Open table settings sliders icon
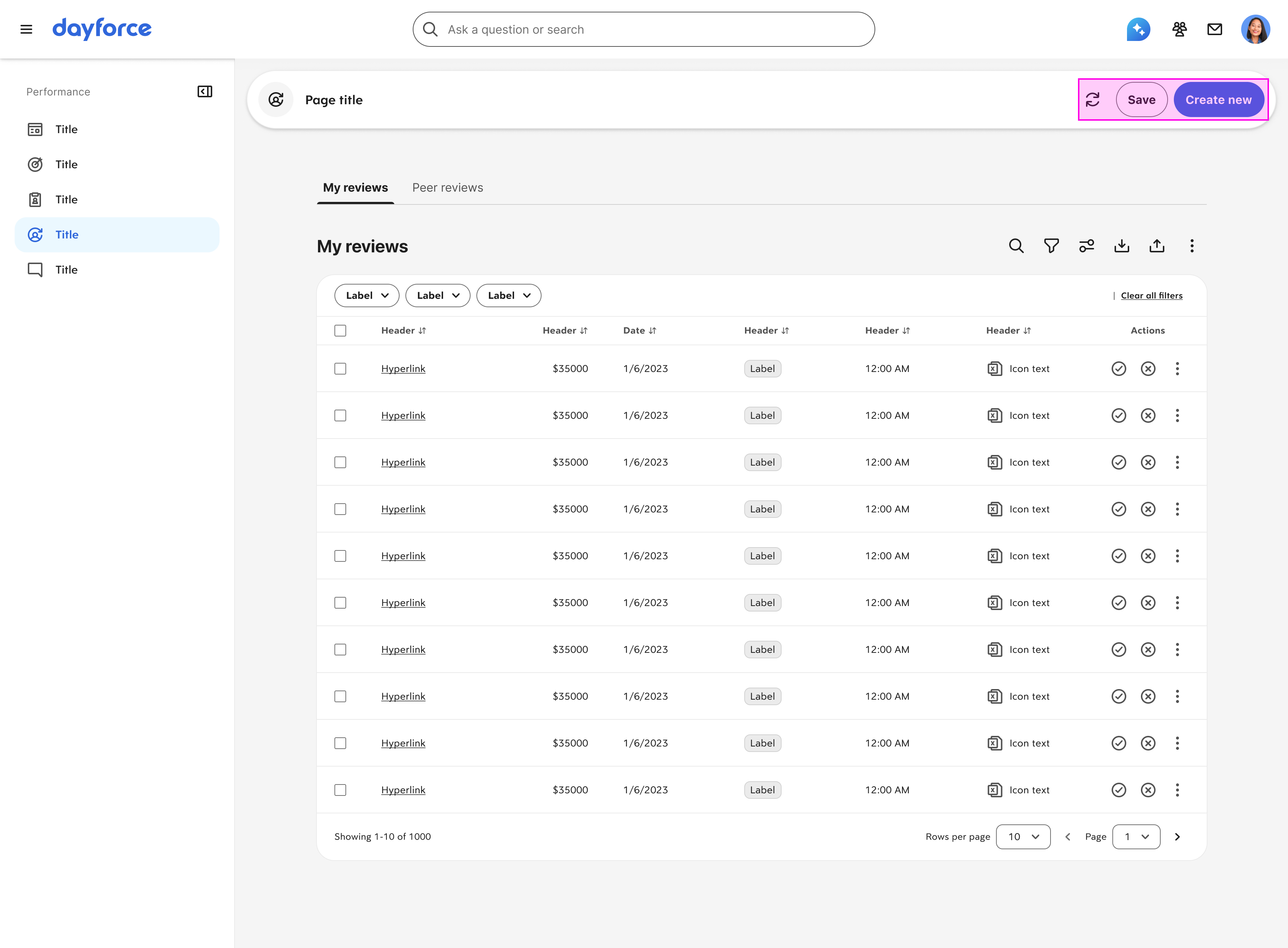This screenshot has width=1288, height=948. click(x=1086, y=246)
